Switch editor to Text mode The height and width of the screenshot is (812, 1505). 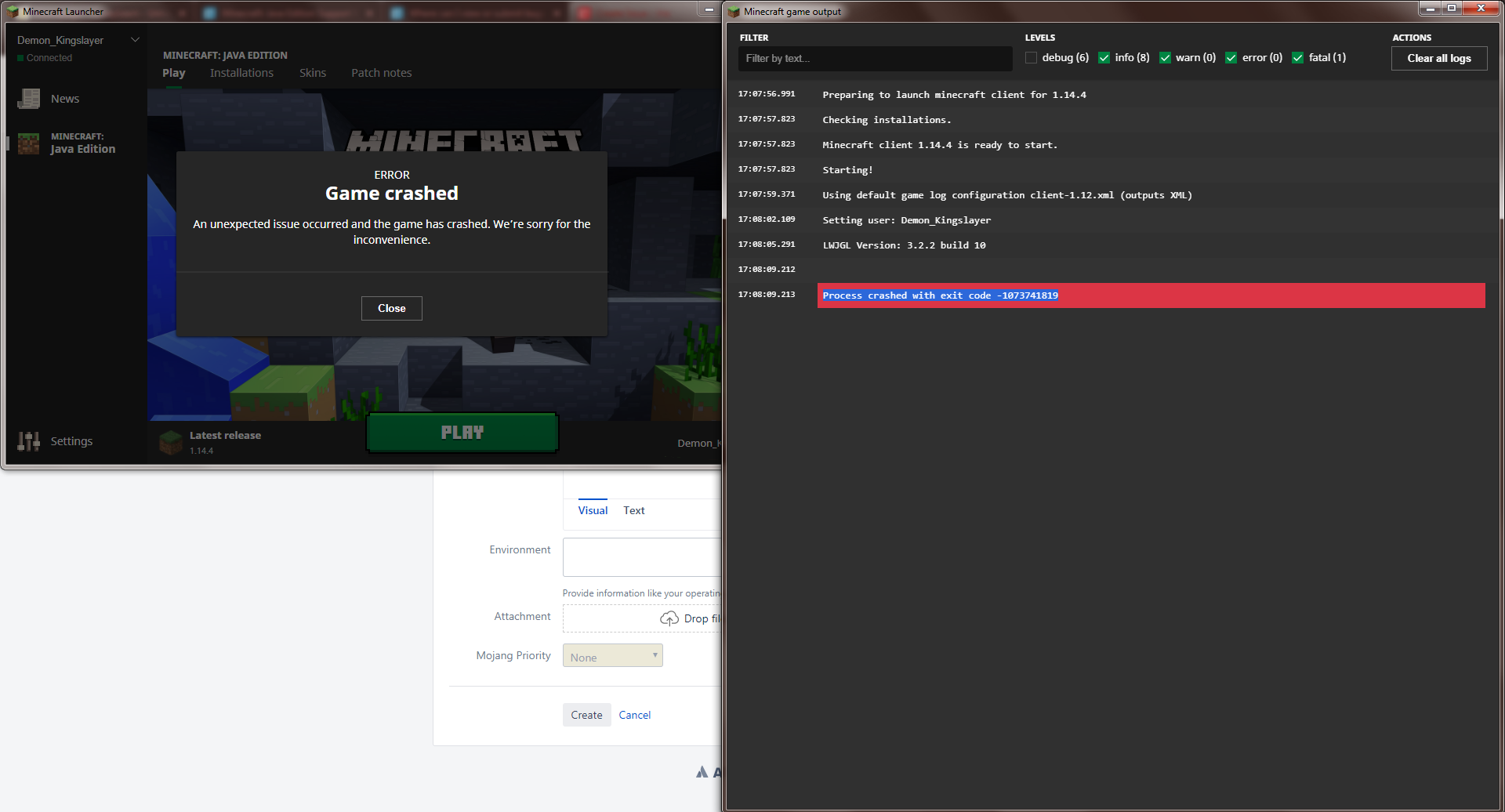point(634,510)
